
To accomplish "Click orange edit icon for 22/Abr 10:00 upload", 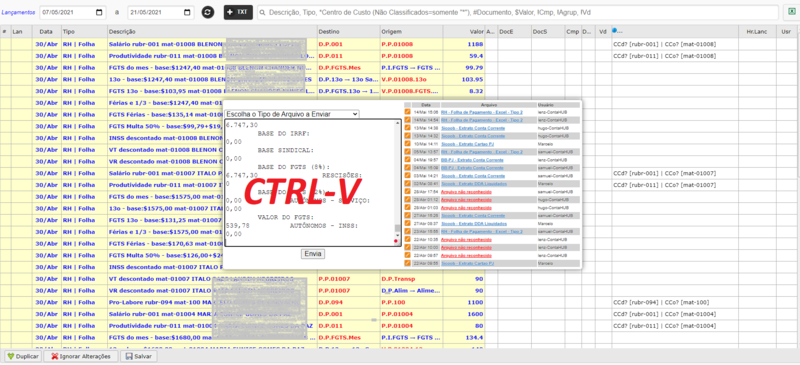I will [x=408, y=247].
